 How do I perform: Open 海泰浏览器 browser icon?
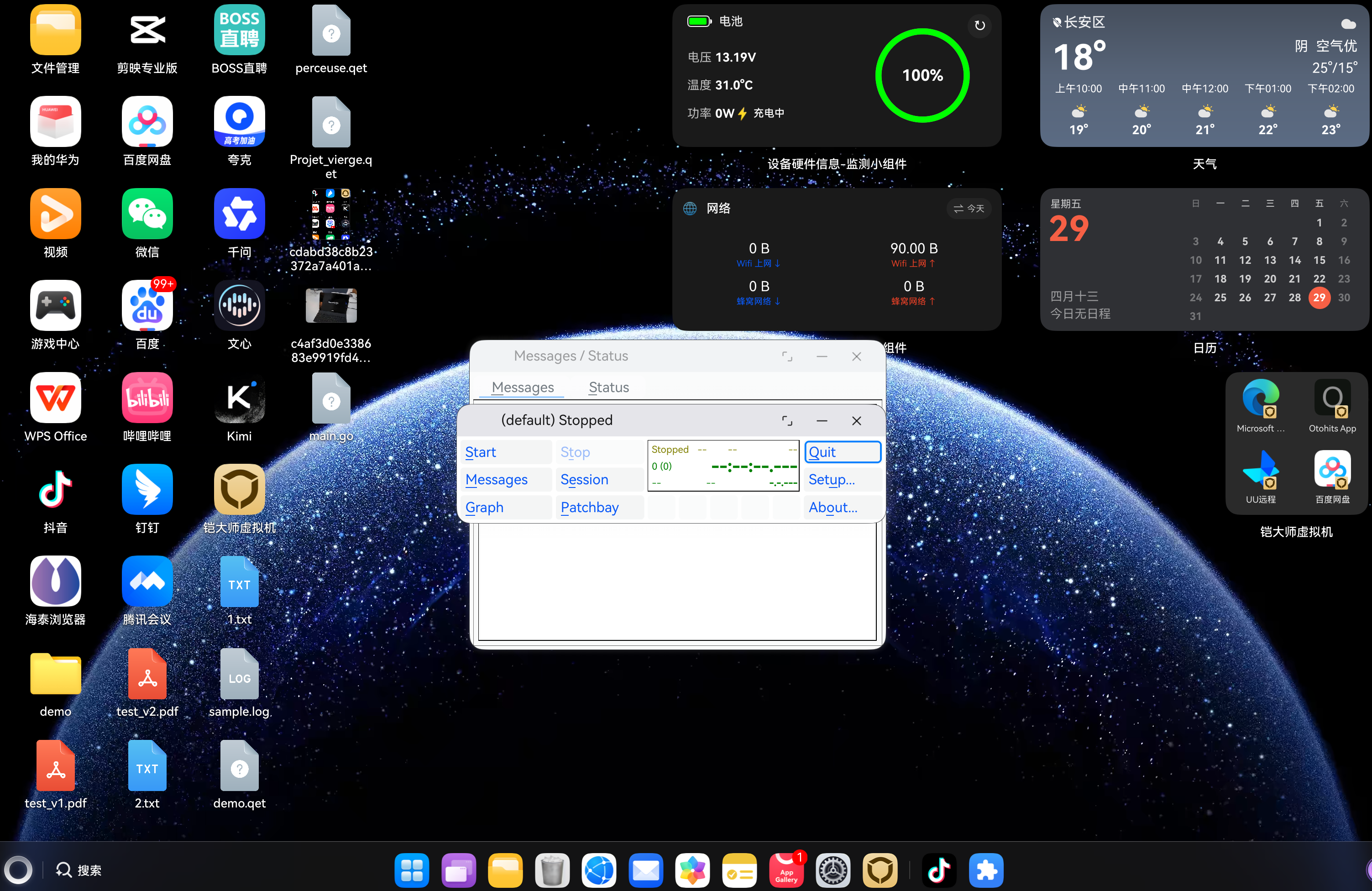tap(55, 582)
